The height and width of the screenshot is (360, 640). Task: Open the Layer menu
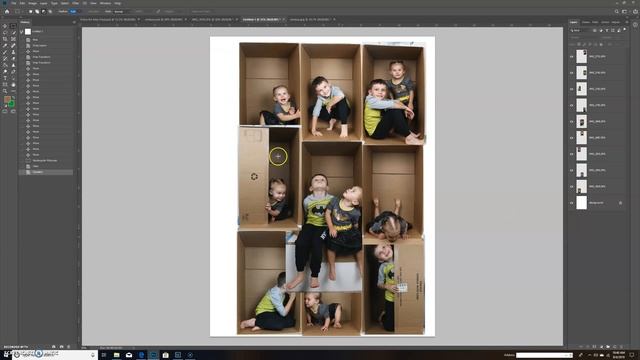pos(43,3)
